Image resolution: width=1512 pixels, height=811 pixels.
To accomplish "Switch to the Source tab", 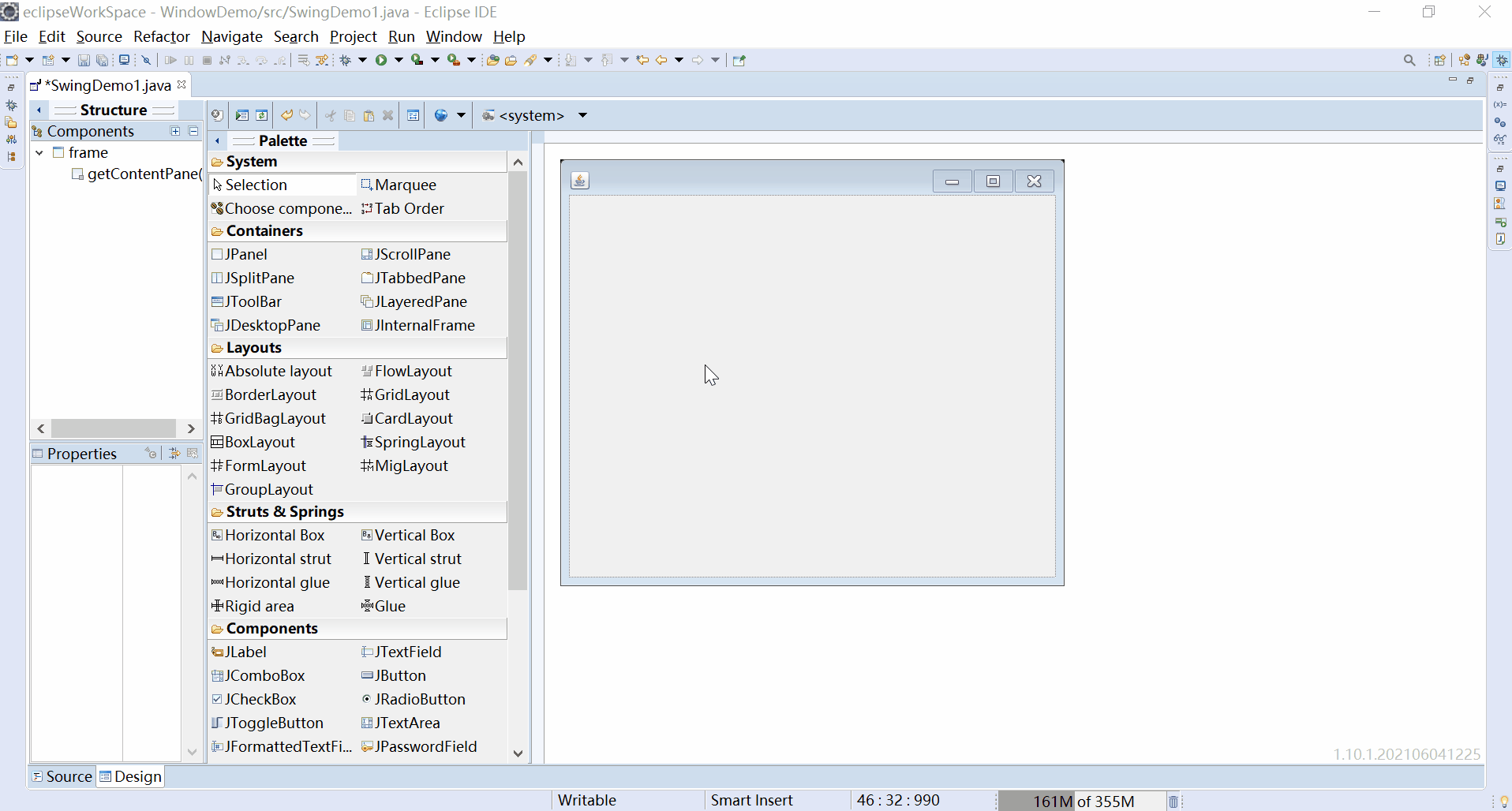I will pos(62,776).
